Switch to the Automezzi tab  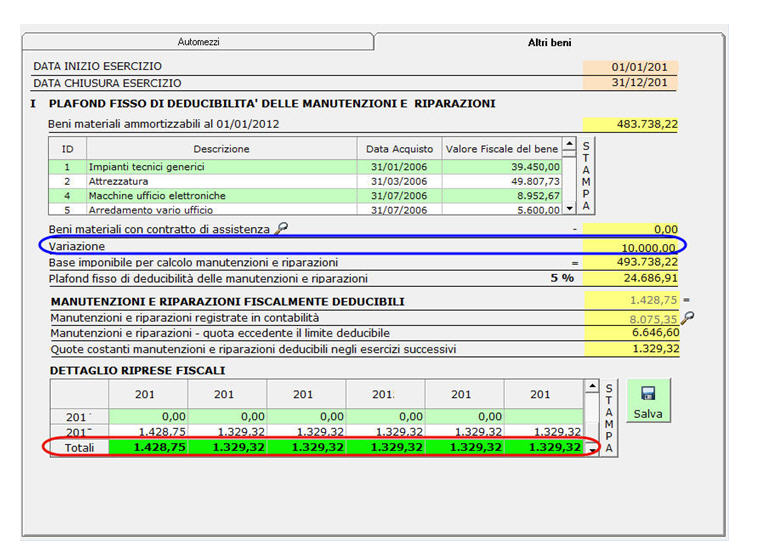point(198,42)
